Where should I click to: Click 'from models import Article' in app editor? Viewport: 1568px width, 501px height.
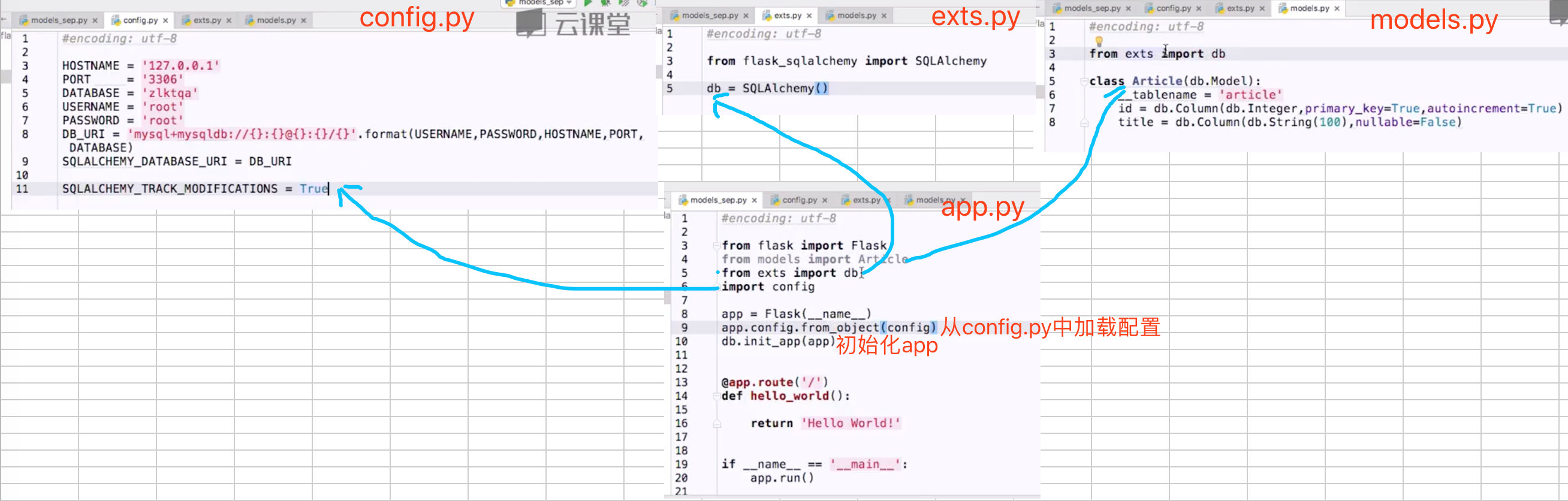814,260
